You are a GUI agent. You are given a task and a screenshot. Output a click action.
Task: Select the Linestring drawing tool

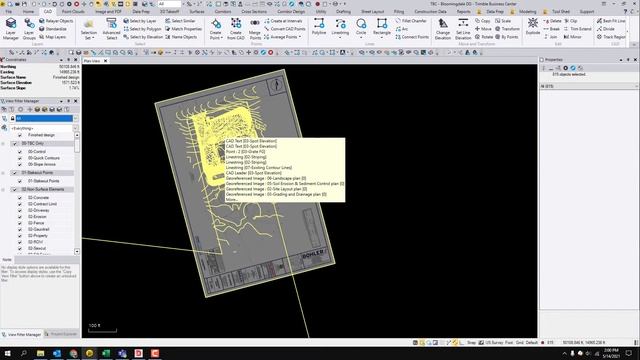pyautogui.click(x=340, y=29)
